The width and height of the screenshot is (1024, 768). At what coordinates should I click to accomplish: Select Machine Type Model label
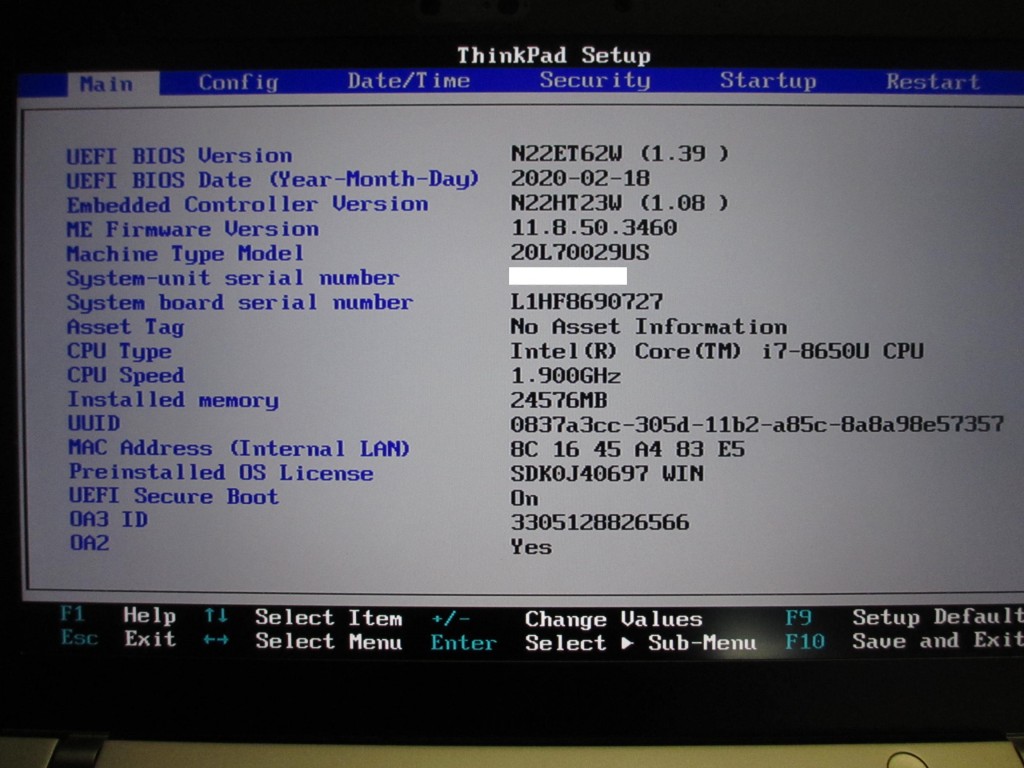click(185, 253)
